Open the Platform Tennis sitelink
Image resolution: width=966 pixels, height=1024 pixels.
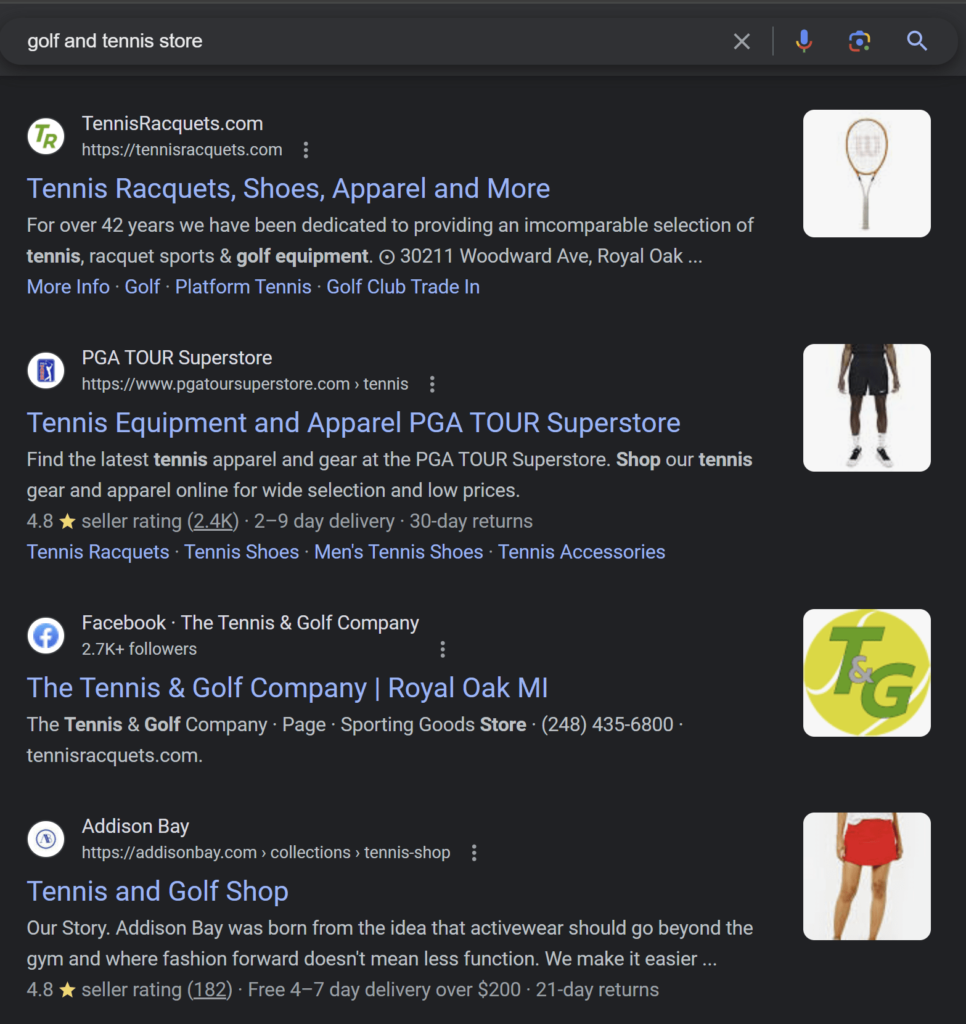[x=243, y=287]
